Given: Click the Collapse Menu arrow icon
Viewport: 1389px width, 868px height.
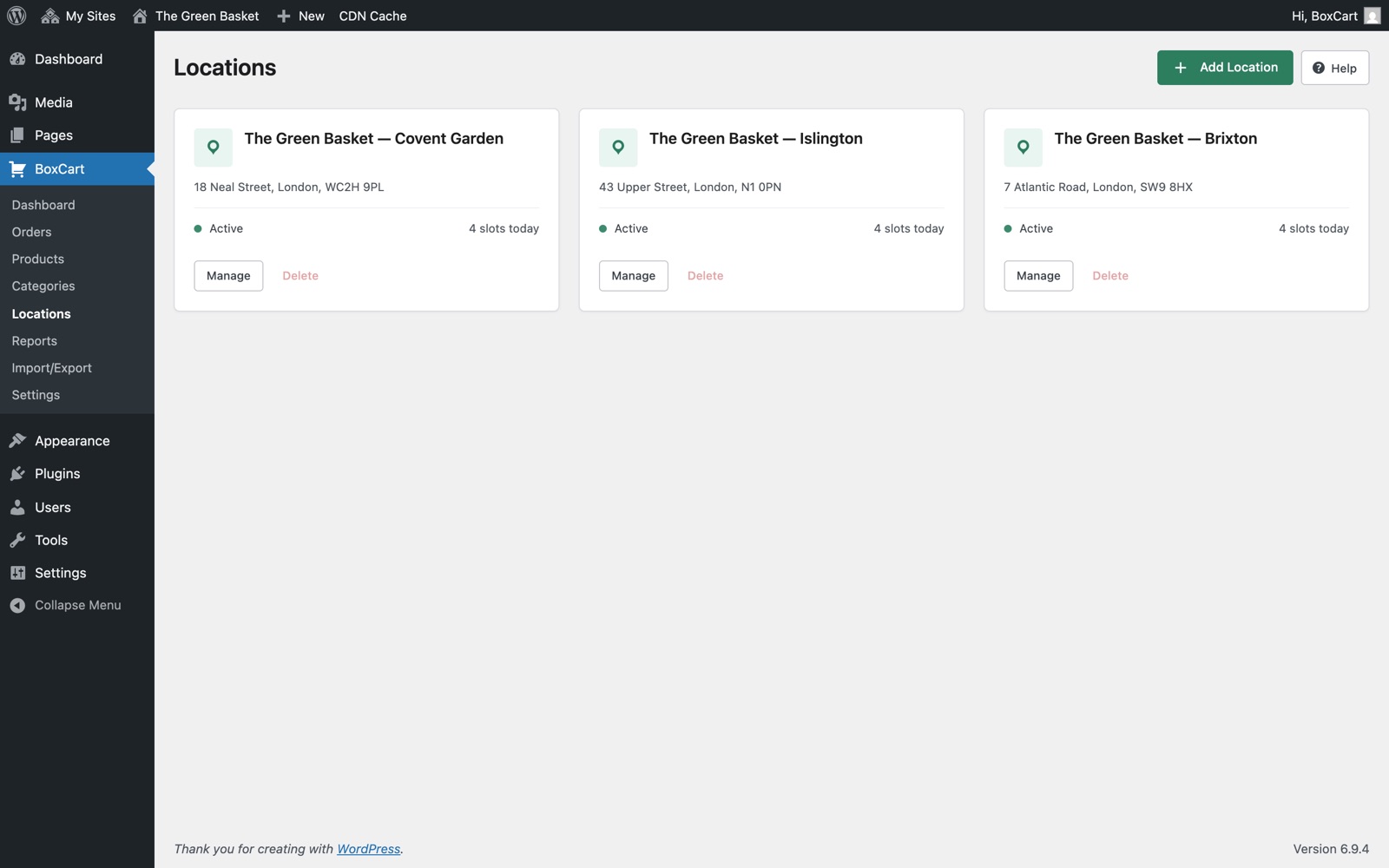Looking at the screenshot, I should [17, 606].
